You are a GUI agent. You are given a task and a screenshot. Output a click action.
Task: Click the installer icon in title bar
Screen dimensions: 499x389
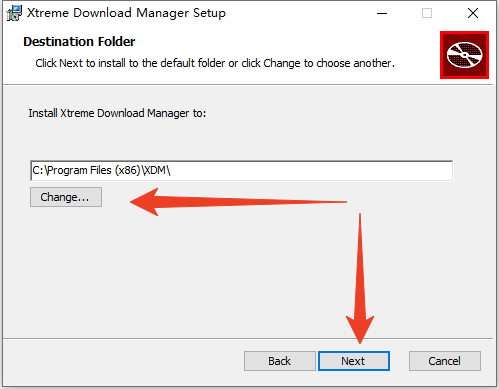14,13
